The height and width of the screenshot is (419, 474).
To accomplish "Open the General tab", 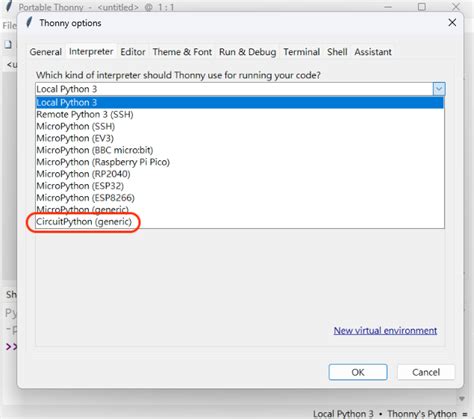I will click(x=46, y=52).
